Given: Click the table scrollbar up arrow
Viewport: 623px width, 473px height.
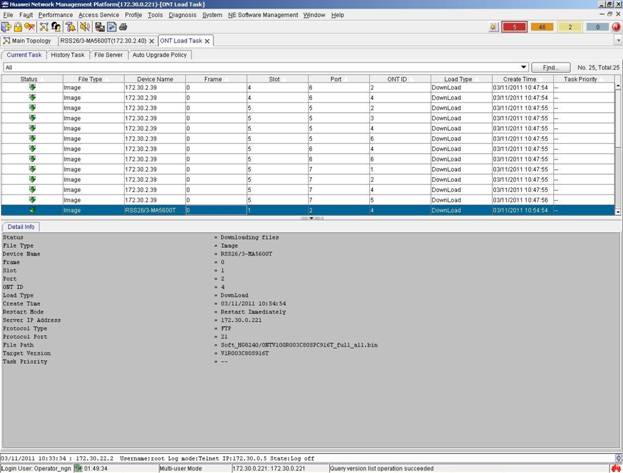Looking at the screenshot, I should 618,86.
